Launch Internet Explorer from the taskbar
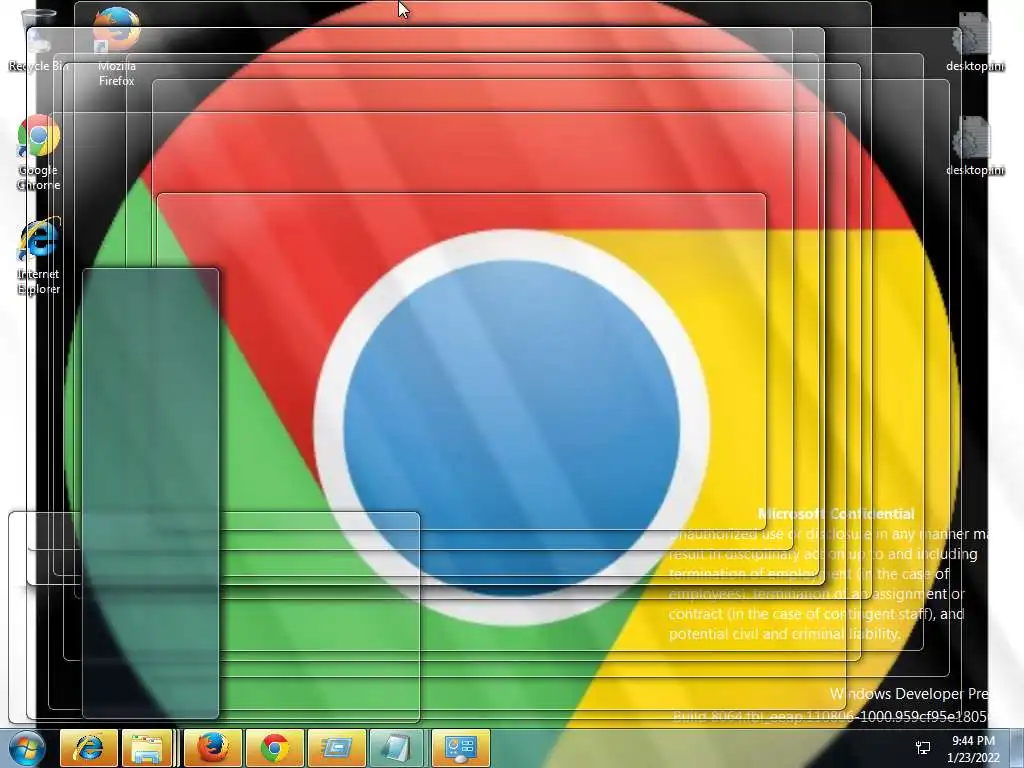Viewport: 1024px width, 768px height. pos(89,748)
